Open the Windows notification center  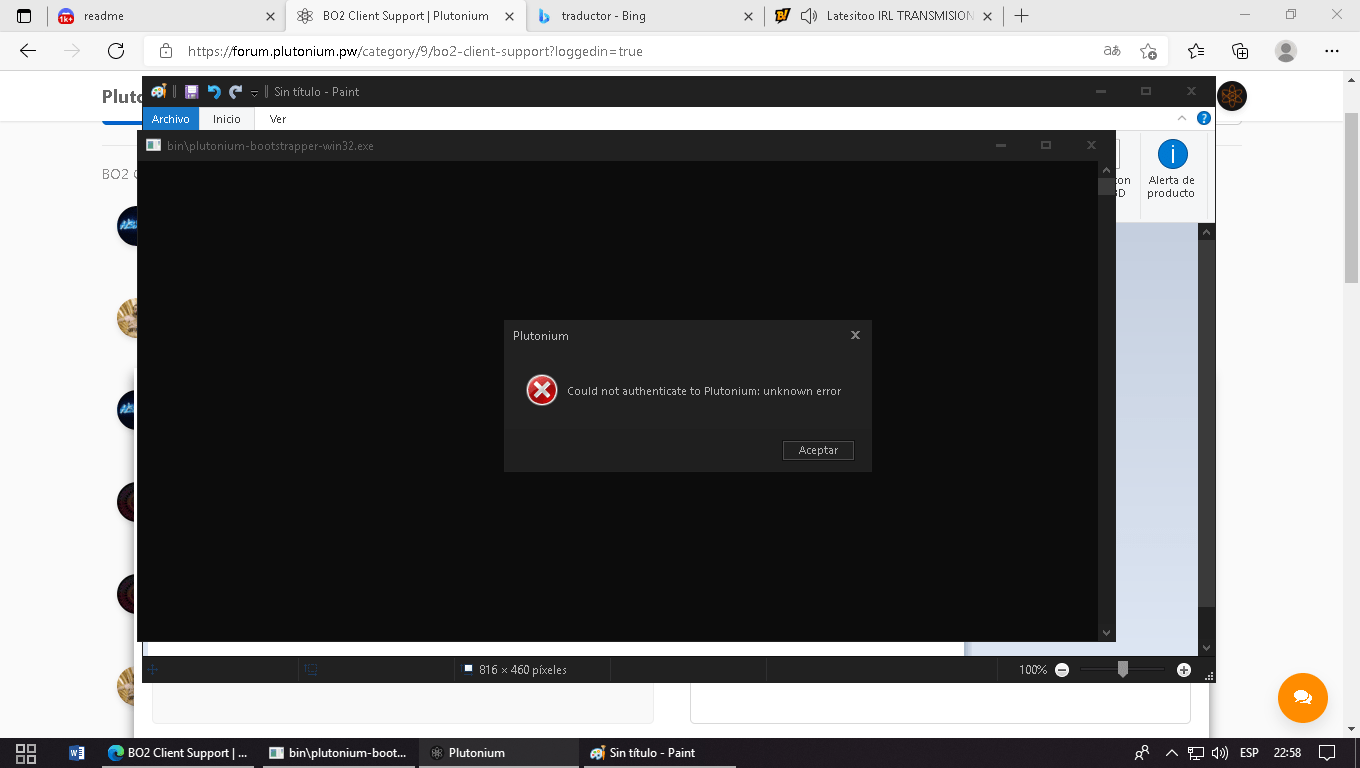coord(1327,753)
